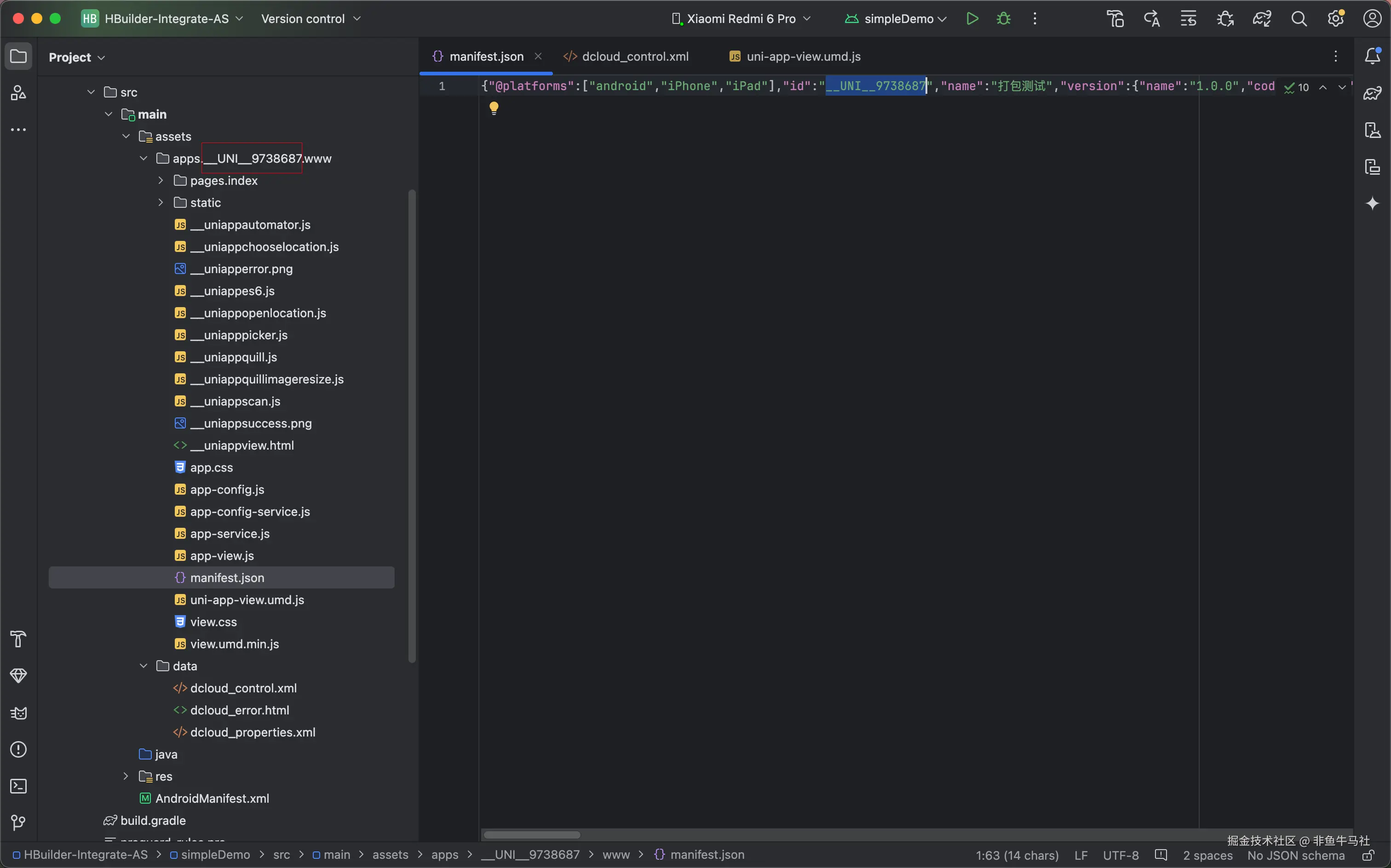Toggle read-only lock in status bar
1391x868 pixels.
pyautogui.click(x=1368, y=856)
